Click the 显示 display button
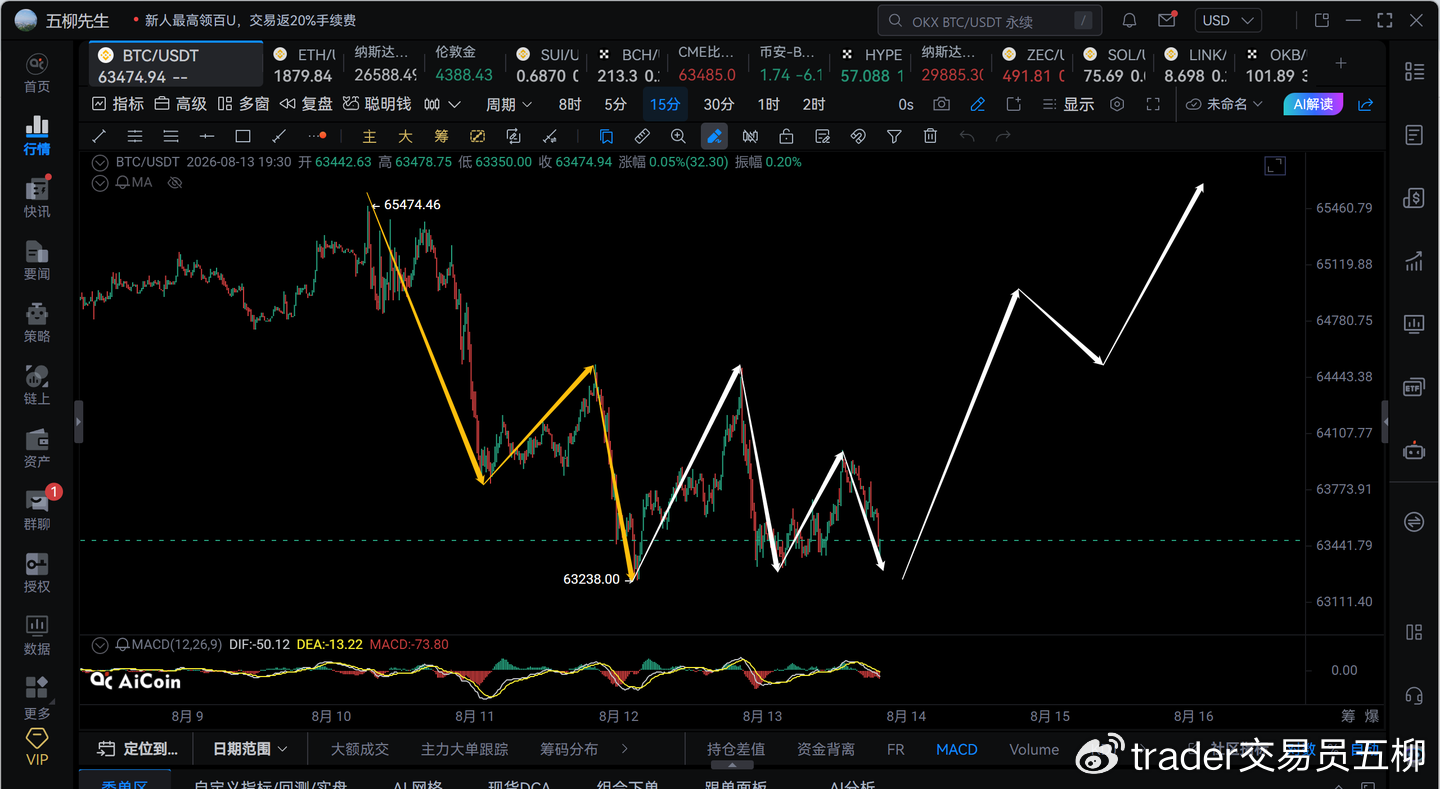Image resolution: width=1440 pixels, height=789 pixels. tap(1068, 104)
